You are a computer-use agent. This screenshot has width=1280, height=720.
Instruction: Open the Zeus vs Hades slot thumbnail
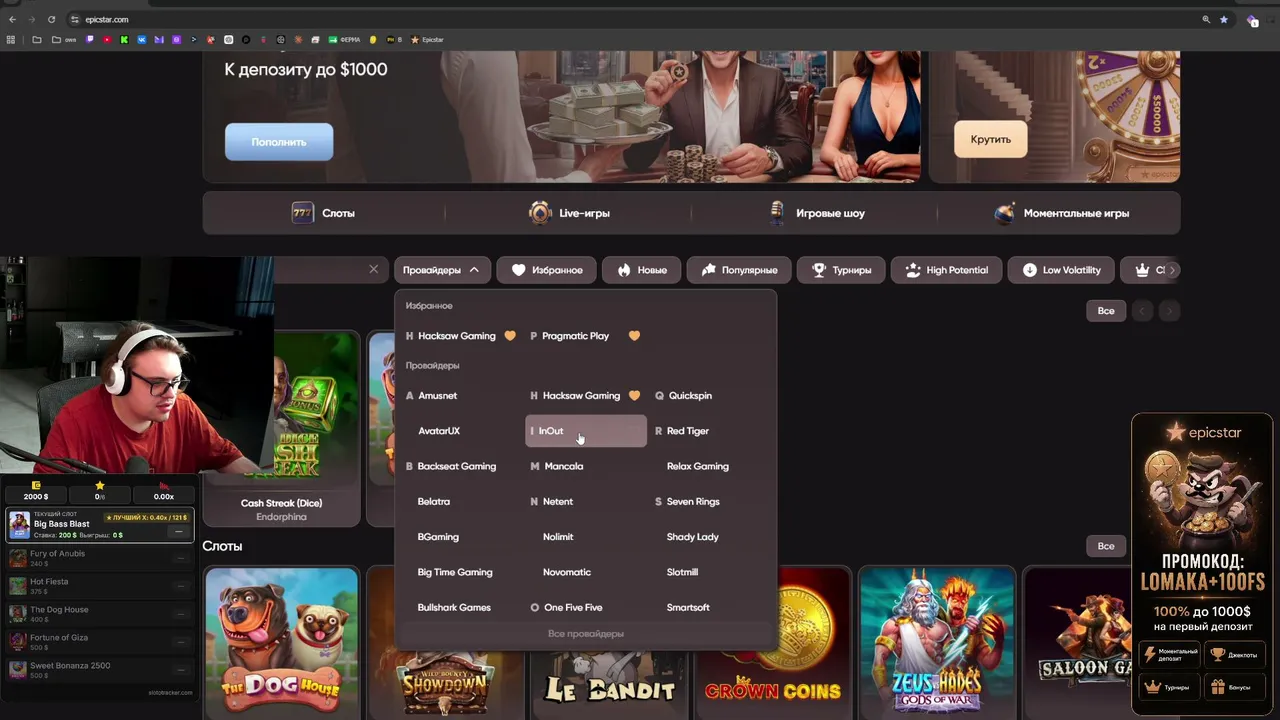937,642
